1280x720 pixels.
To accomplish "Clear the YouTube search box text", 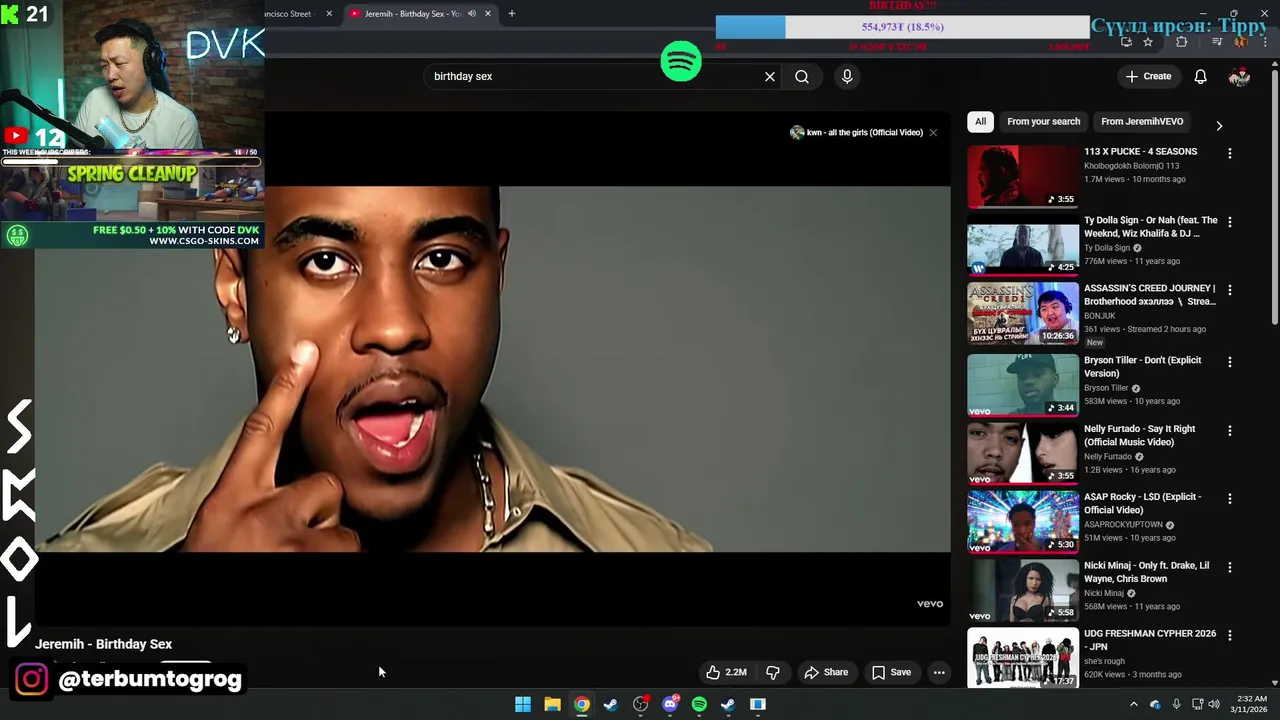I will (x=770, y=76).
